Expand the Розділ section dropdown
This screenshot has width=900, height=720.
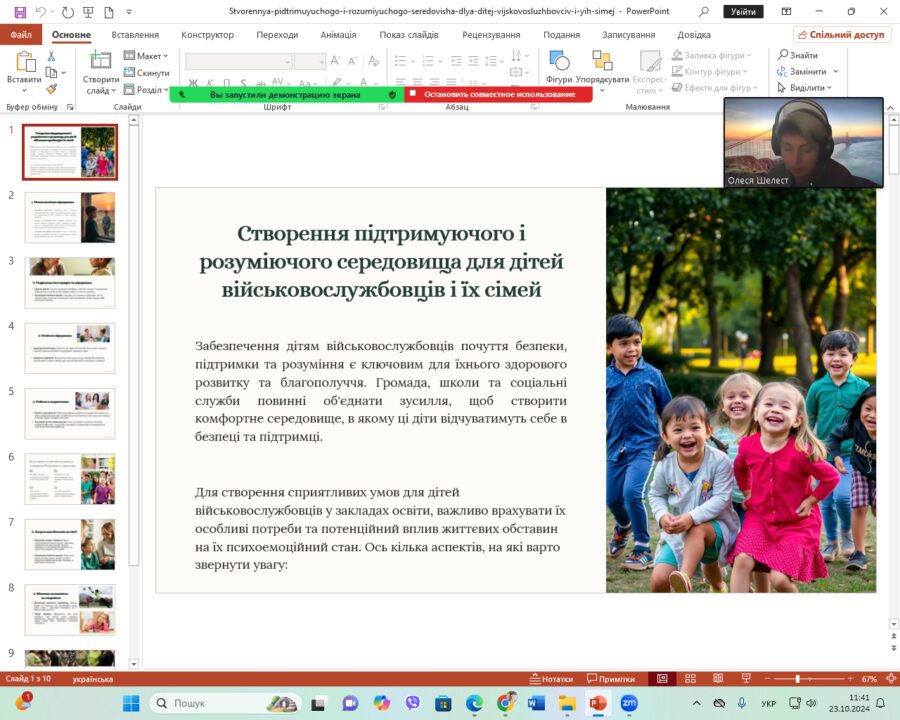click(146, 90)
